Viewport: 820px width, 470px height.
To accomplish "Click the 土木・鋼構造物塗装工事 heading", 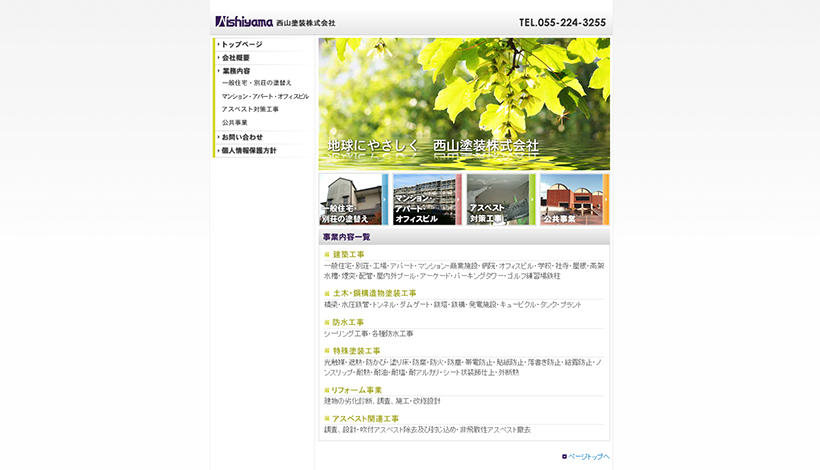I will (x=374, y=293).
